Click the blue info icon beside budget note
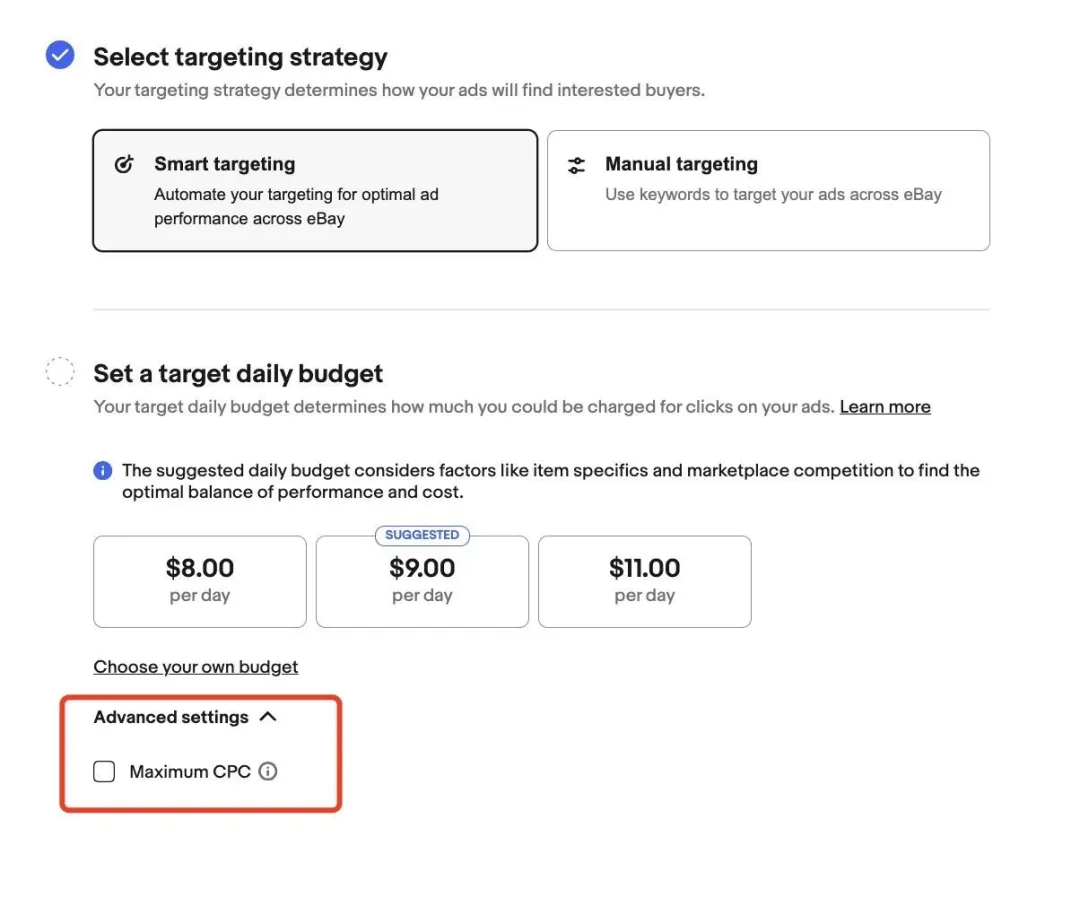This screenshot has width=1080, height=924. [x=102, y=470]
